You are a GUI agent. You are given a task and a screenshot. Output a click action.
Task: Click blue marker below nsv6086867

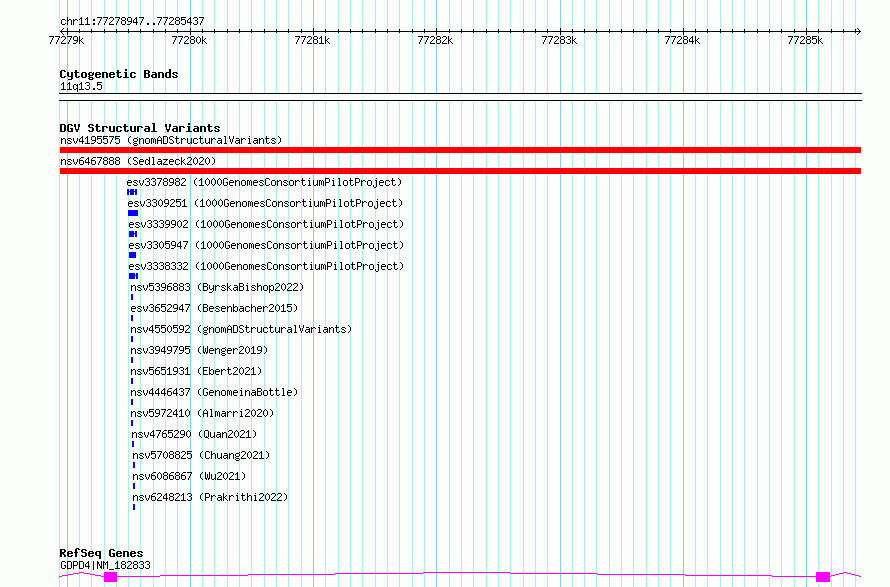(134, 486)
